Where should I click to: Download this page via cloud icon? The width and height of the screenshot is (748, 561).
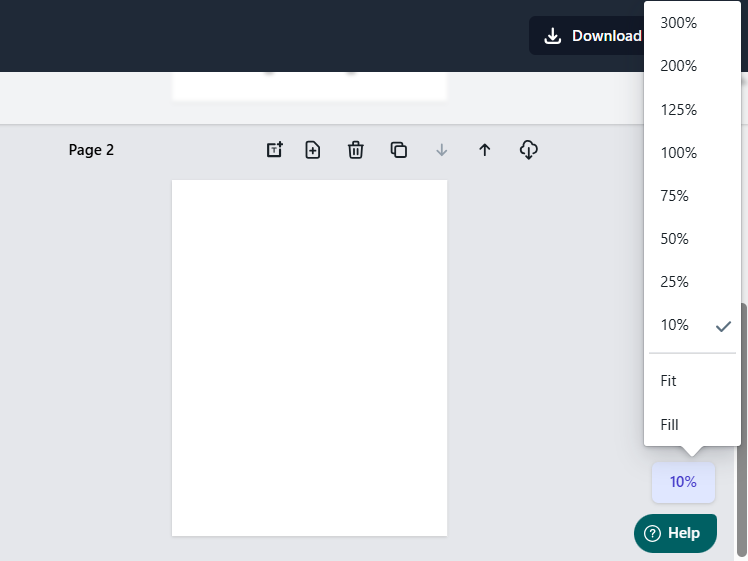coord(529,150)
